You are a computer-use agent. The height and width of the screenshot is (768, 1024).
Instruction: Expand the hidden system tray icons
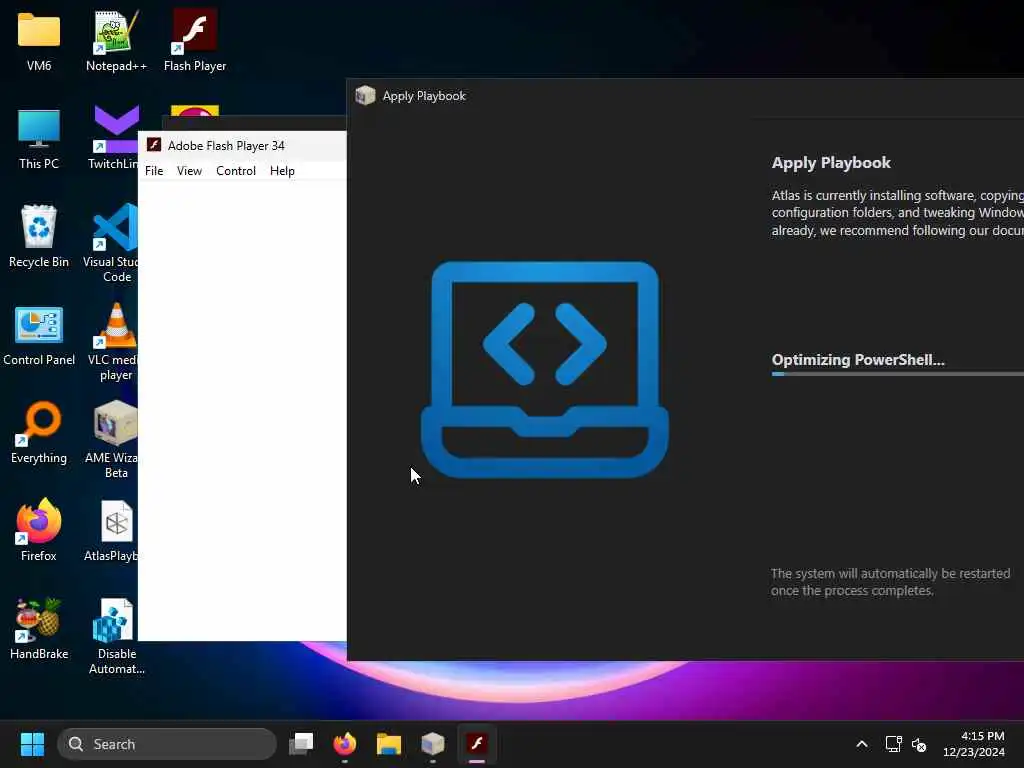point(862,744)
